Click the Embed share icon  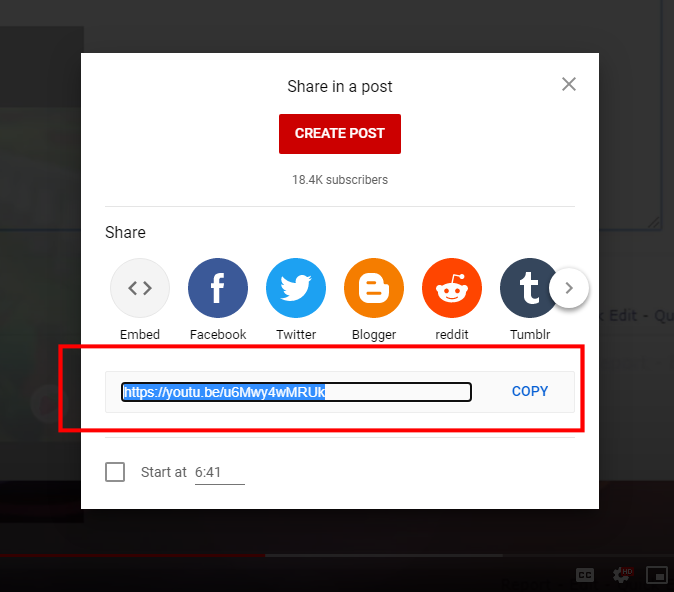[140, 288]
